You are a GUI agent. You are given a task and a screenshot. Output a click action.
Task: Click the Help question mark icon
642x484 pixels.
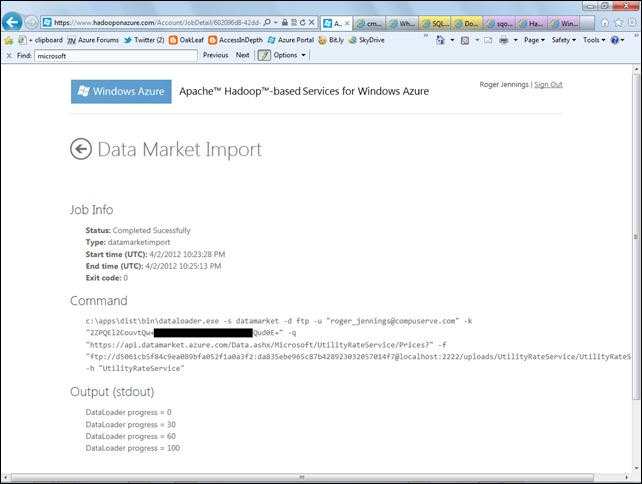pos(615,40)
